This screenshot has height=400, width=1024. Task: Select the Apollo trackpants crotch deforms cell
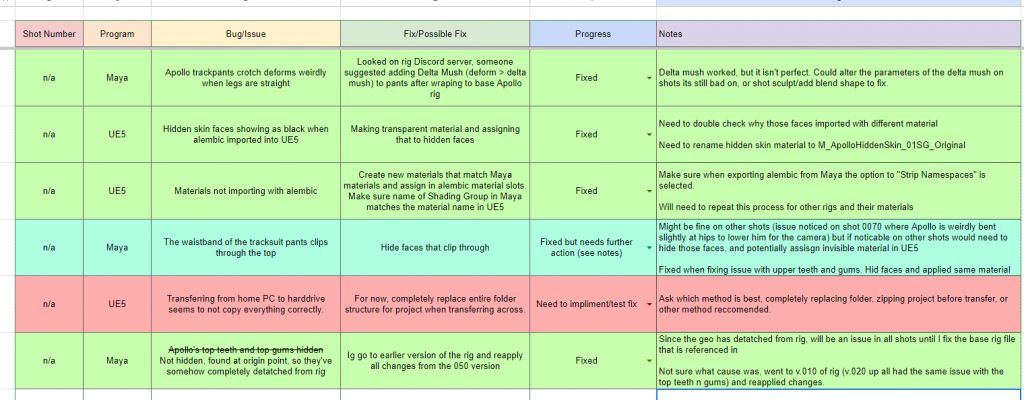246,78
